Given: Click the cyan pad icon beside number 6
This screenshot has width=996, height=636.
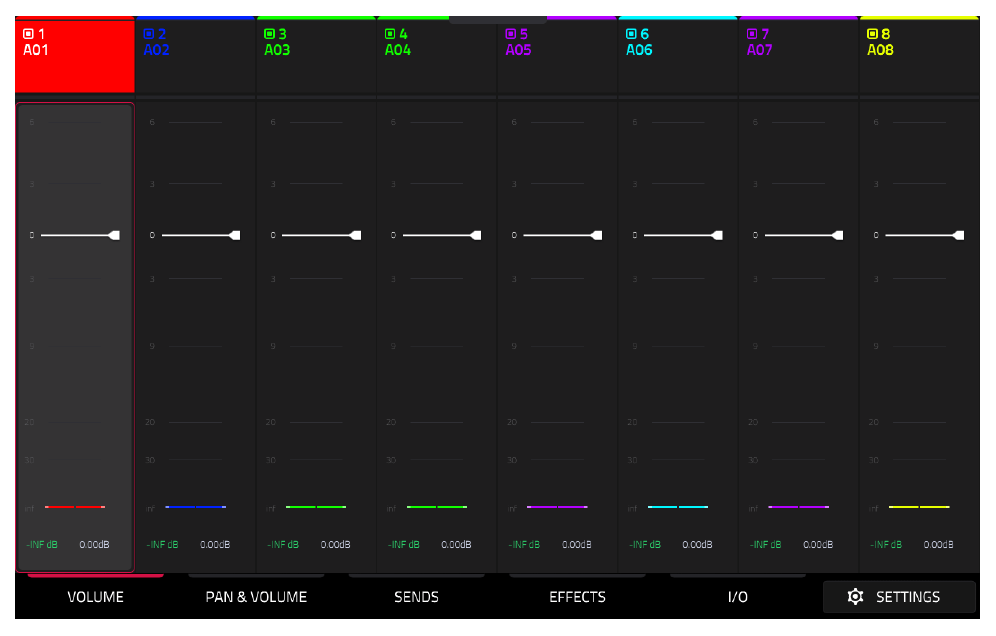Looking at the screenshot, I should (631, 34).
